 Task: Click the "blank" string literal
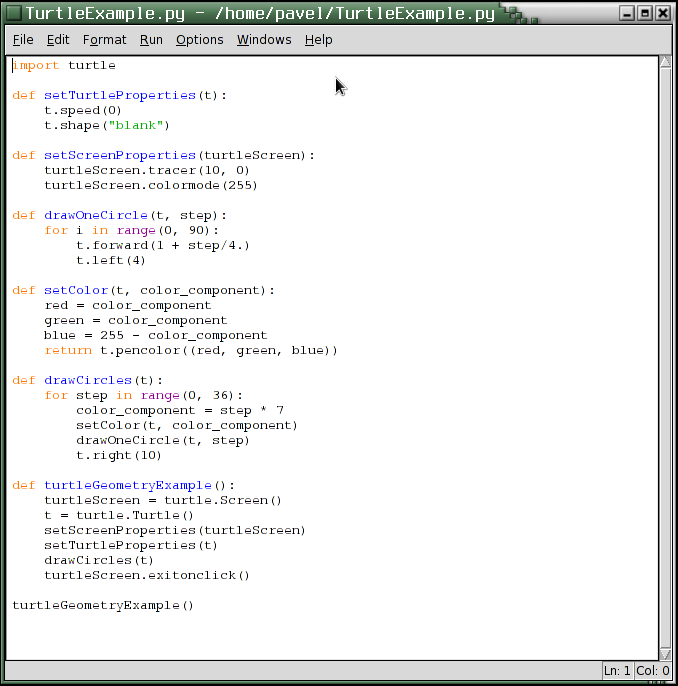(x=136, y=126)
